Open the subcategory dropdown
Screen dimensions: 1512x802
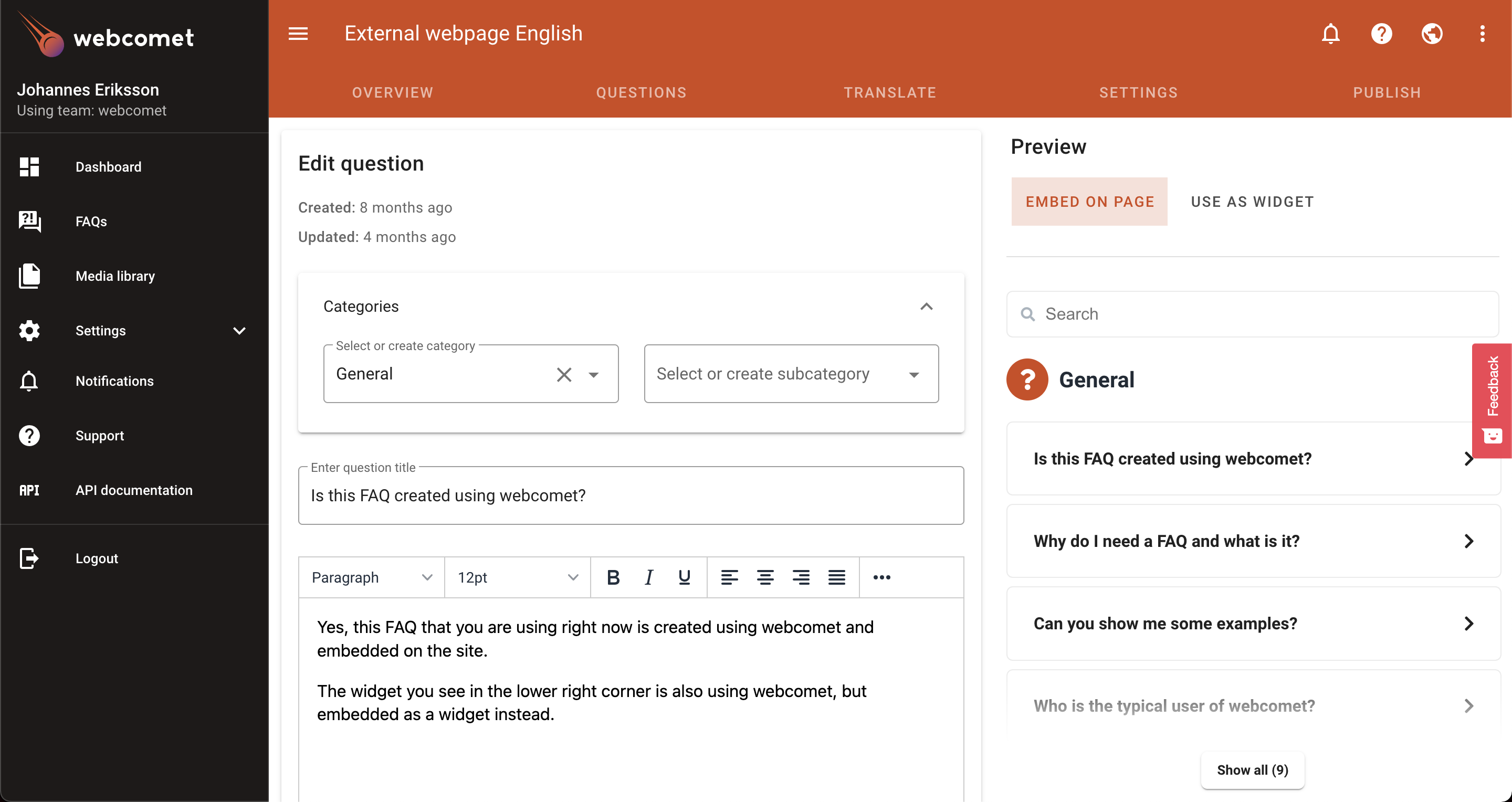pyautogui.click(x=791, y=374)
